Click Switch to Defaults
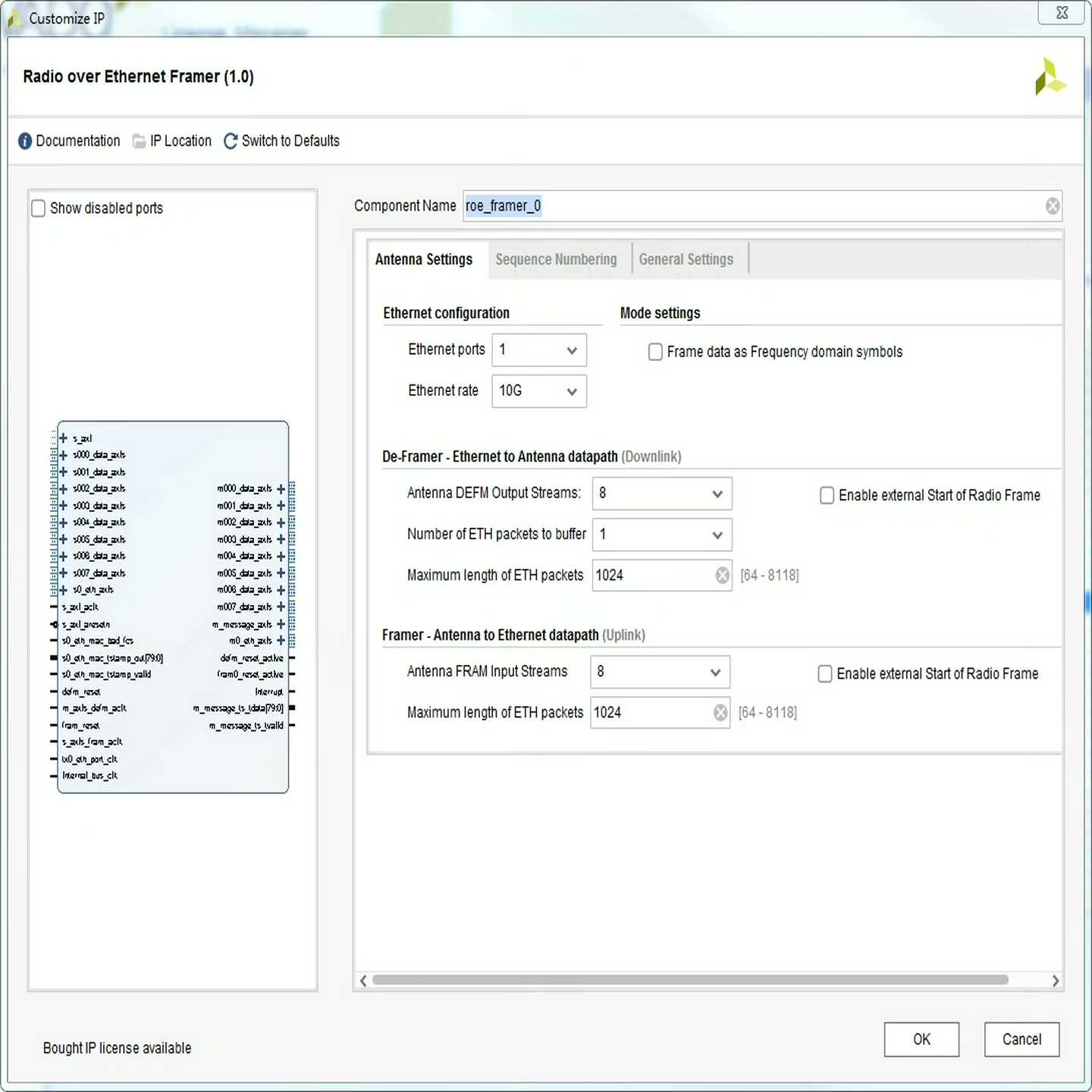The height and width of the screenshot is (1092, 1092). 290,141
